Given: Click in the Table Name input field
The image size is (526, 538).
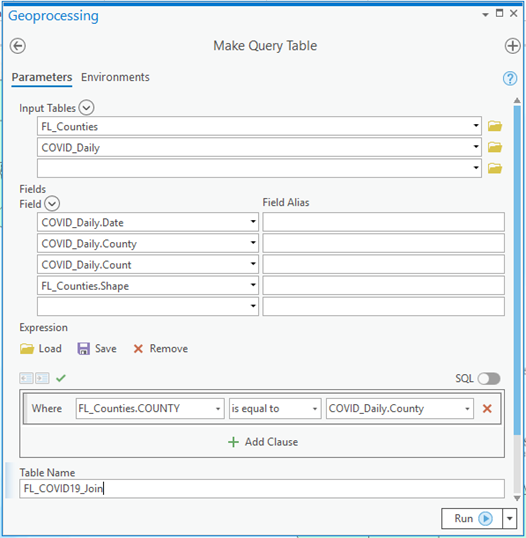Looking at the screenshot, I should point(262,489).
